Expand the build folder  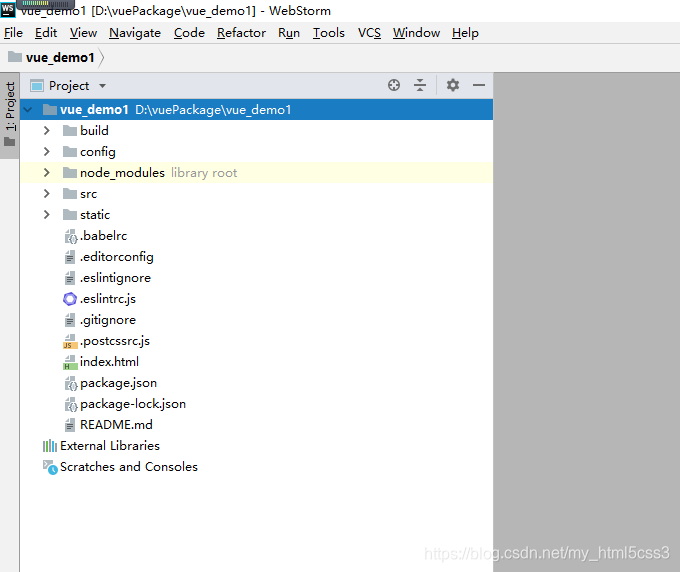(47, 131)
